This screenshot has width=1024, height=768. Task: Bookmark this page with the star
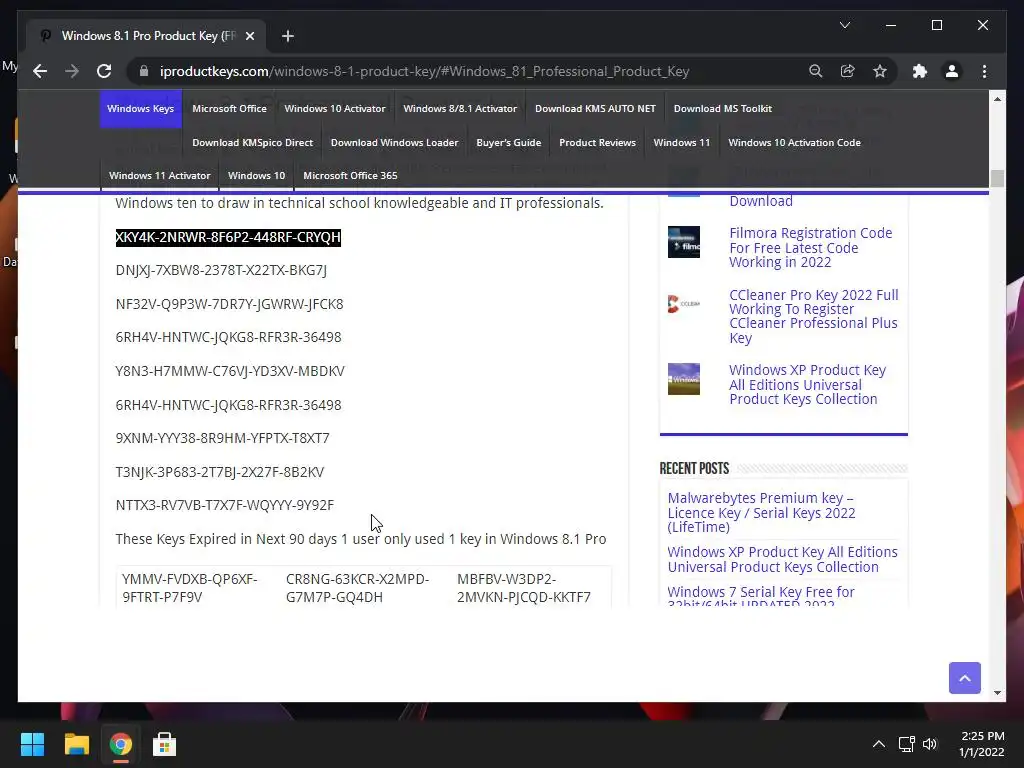click(880, 71)
